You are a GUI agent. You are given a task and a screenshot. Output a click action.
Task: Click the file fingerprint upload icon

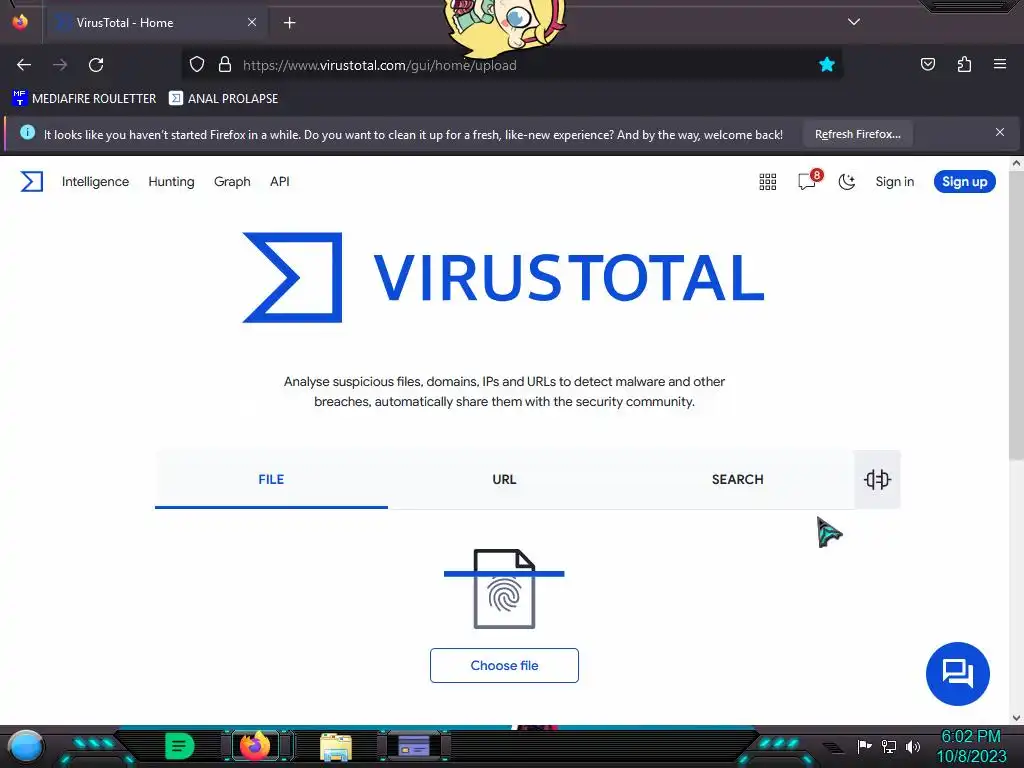coord(504,589)
